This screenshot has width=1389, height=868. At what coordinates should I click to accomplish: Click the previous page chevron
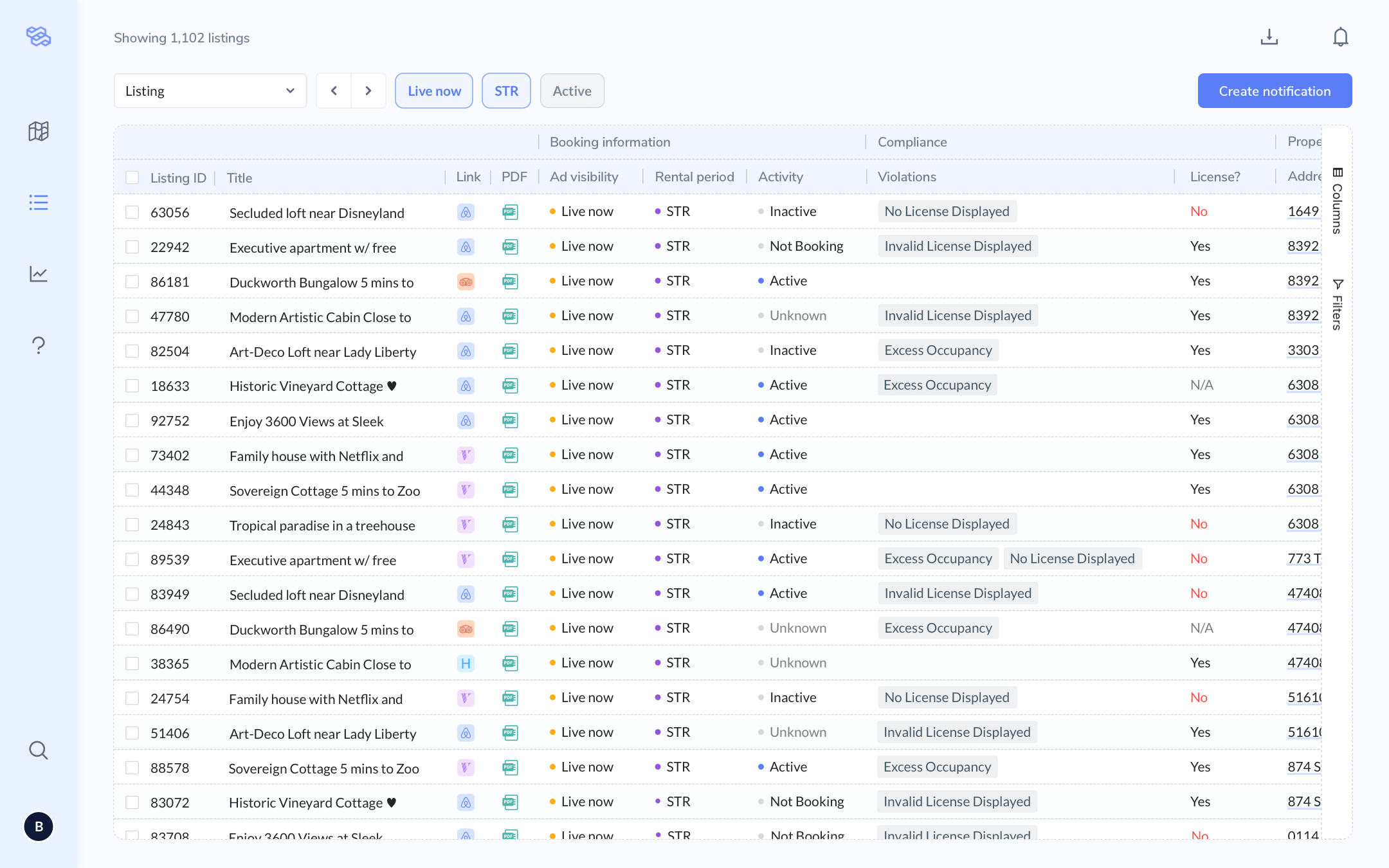point(334,91)
